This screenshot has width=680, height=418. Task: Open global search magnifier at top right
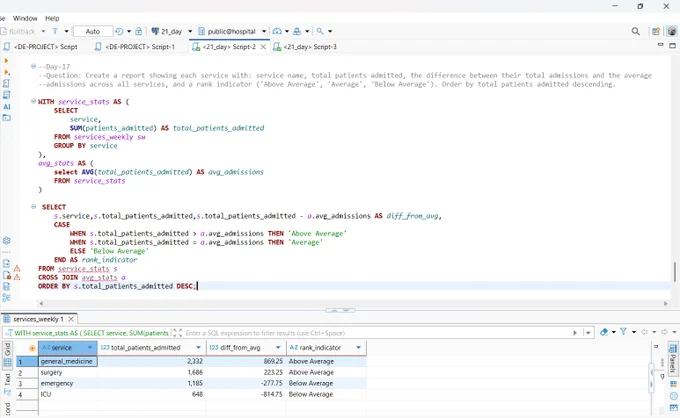(x=635, y=31)
